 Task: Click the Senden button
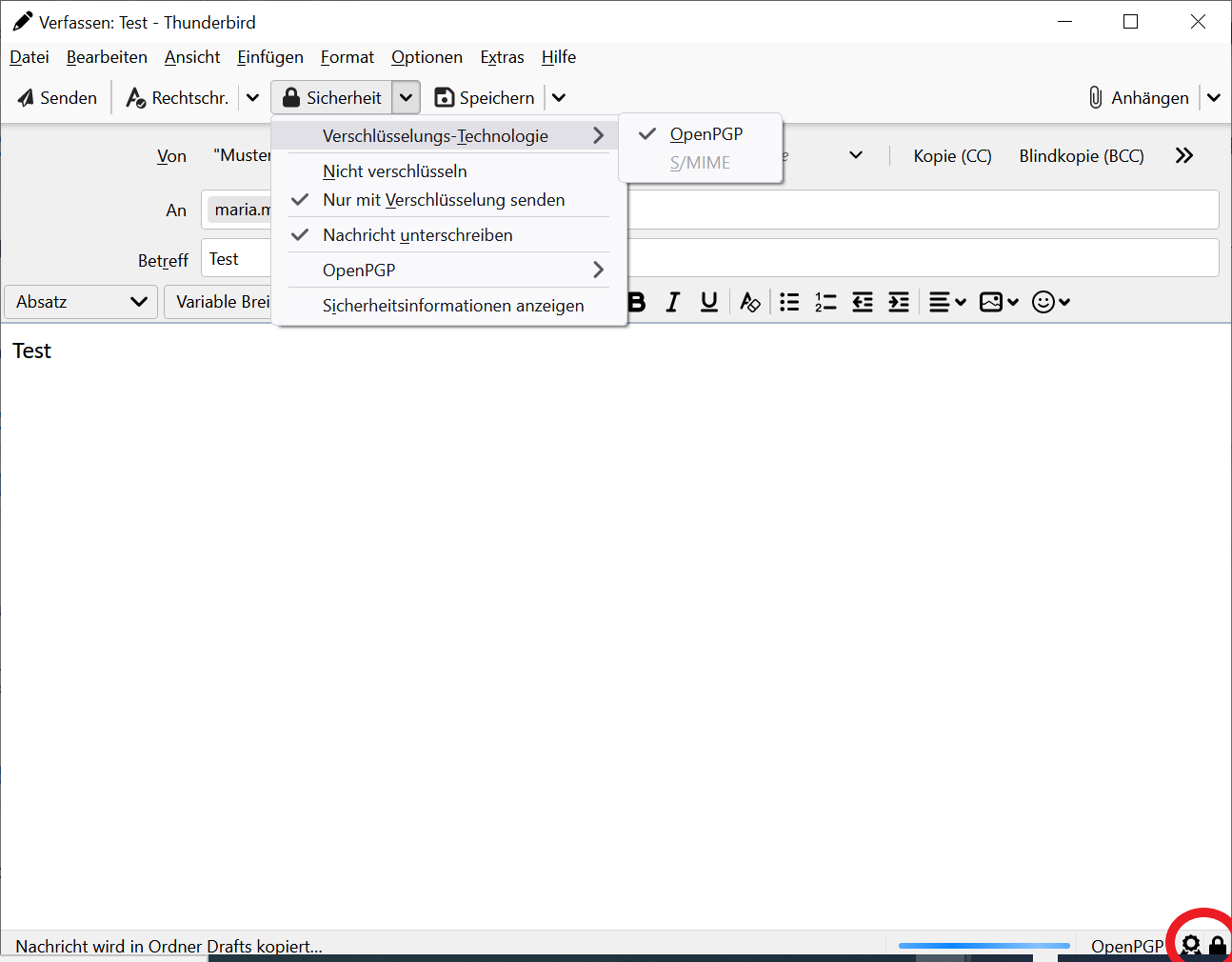(x=58, y=98)
